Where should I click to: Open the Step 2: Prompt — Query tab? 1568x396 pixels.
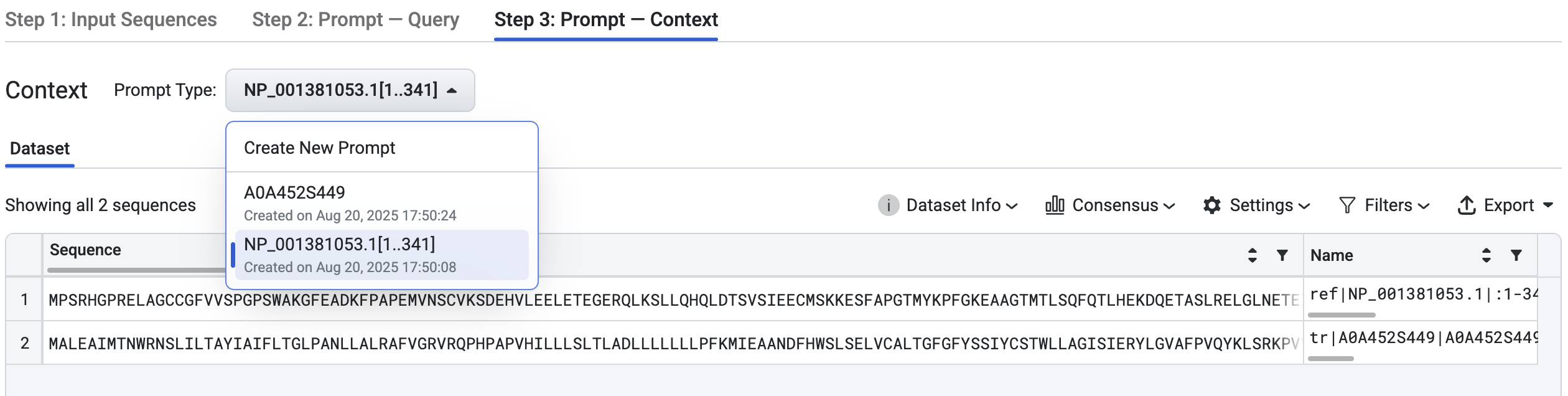pyautogui.click(x=356, y=19)
